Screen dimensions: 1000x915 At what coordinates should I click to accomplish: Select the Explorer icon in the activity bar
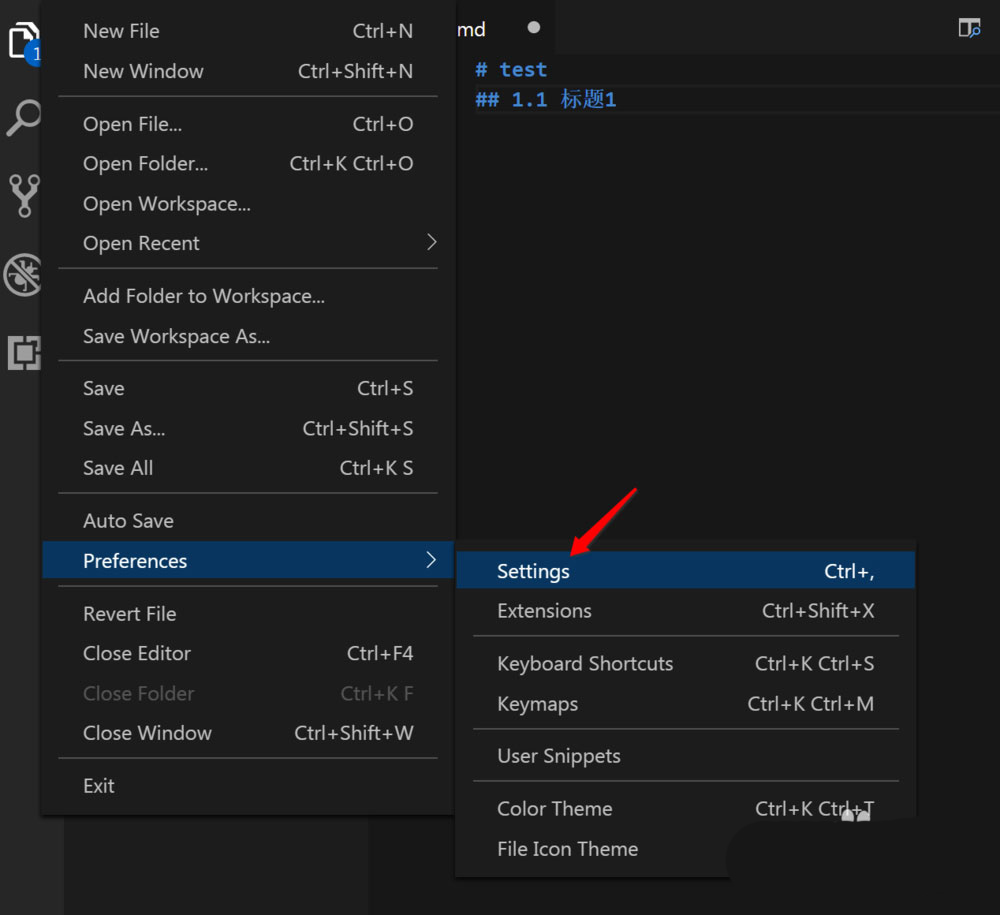[x=22, y=40]
